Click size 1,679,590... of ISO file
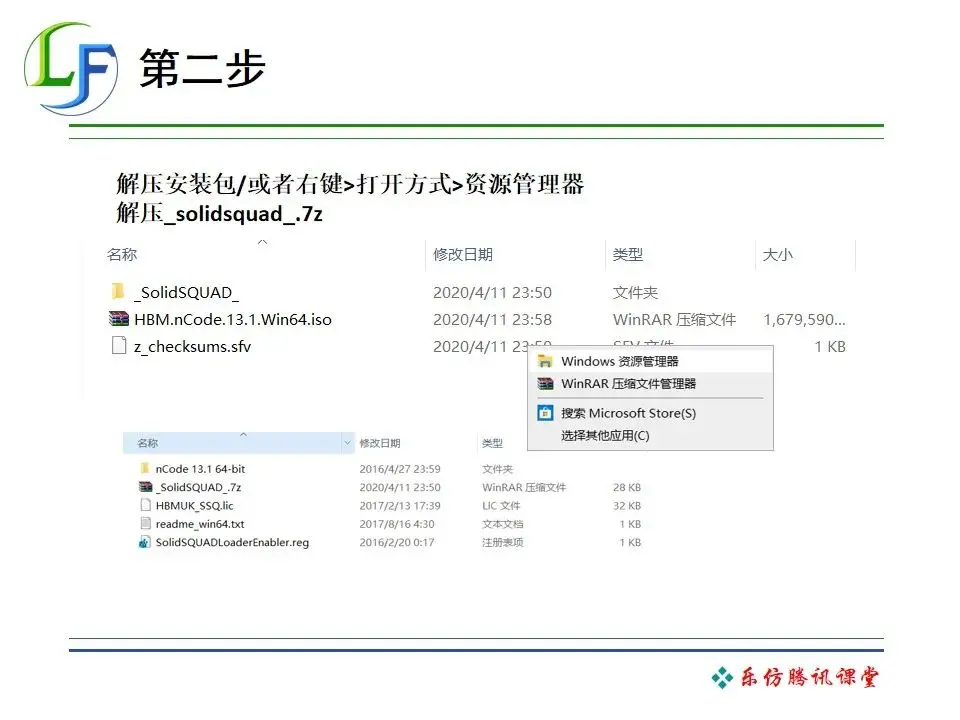Screen dimensions: 960x720 coord(804,320)
